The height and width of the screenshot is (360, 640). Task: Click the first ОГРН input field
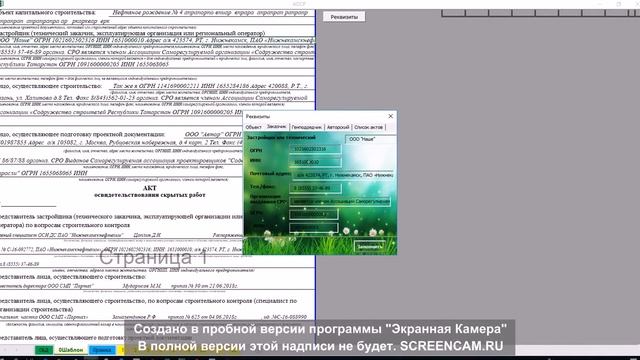click(315, 149)
